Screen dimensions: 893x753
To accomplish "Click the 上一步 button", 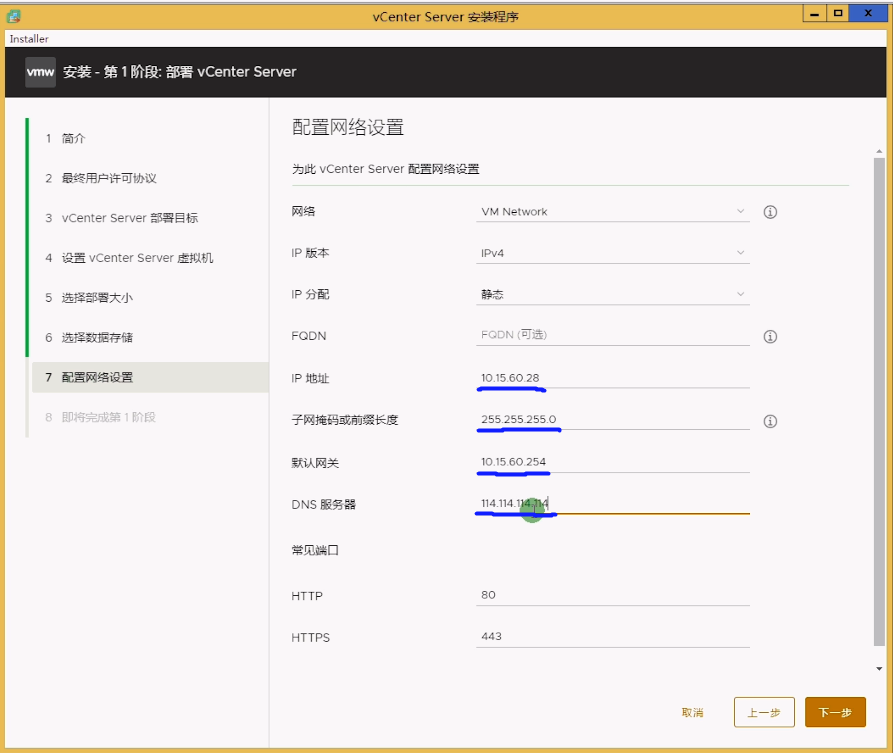I will tap(764, 712).
